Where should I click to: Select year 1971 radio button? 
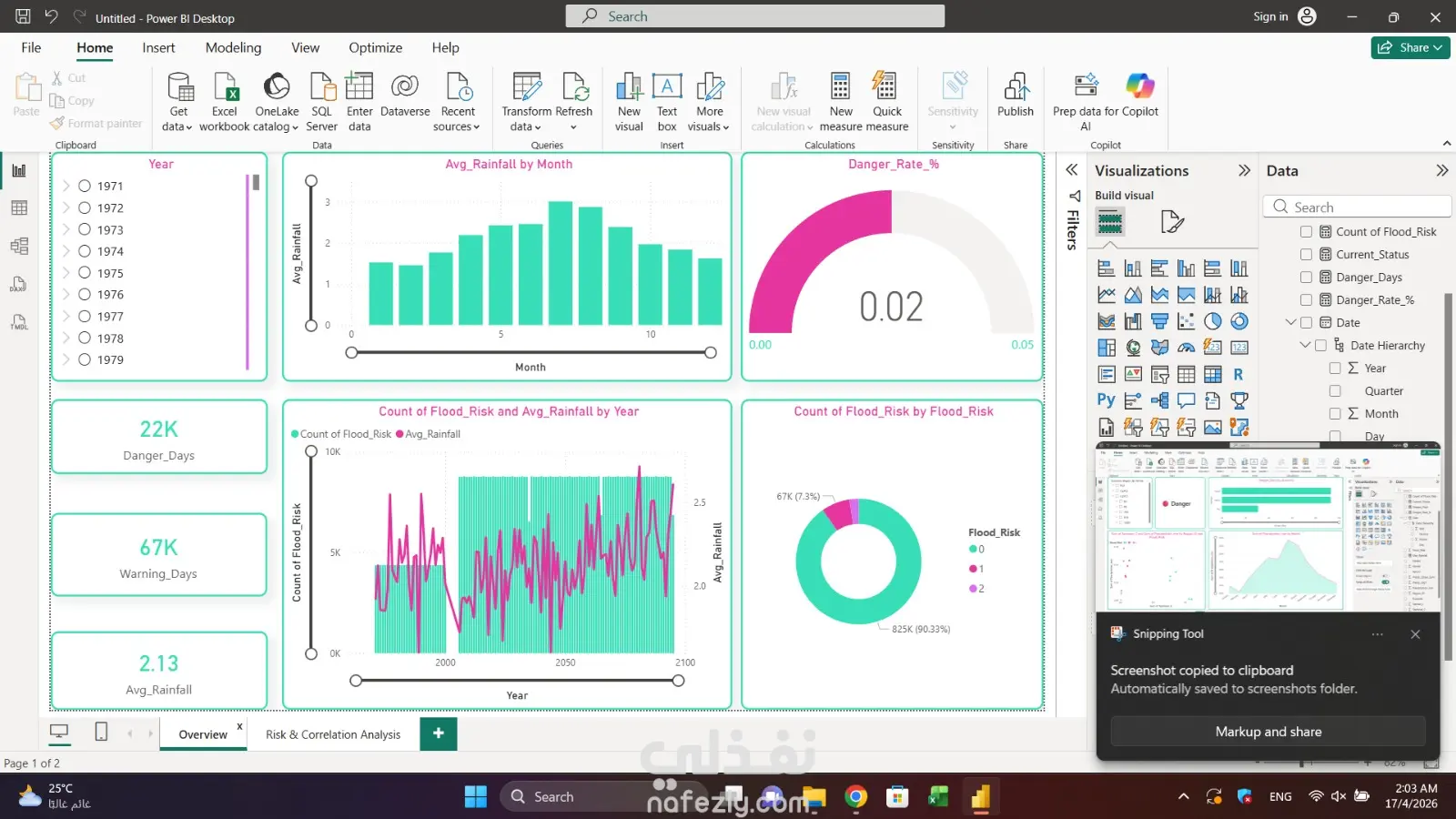[85, 186]
